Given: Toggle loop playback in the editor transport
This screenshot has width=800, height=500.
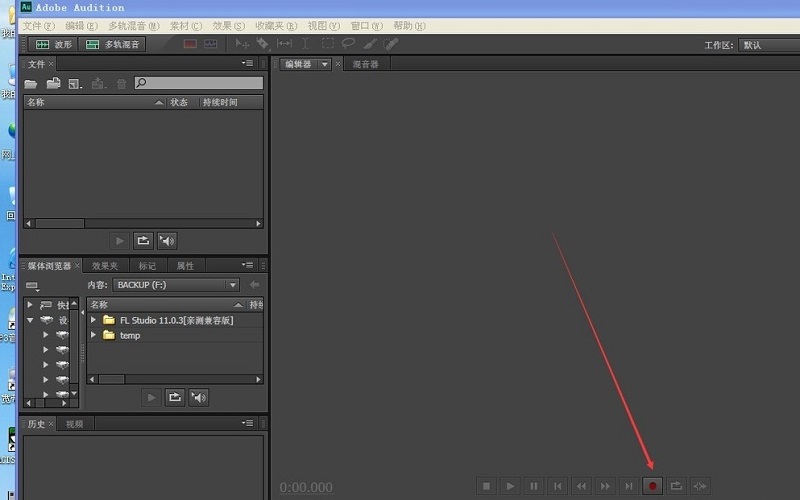Looking at the screenshot, I should [x=676, y=486].
